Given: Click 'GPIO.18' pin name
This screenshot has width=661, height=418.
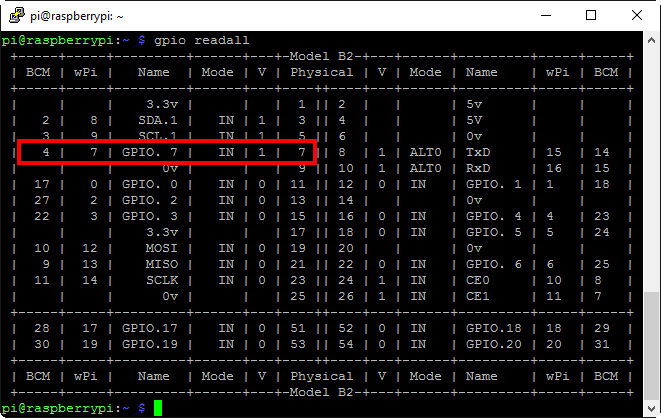Looking at the screenshot, I should tap(493, 328).
